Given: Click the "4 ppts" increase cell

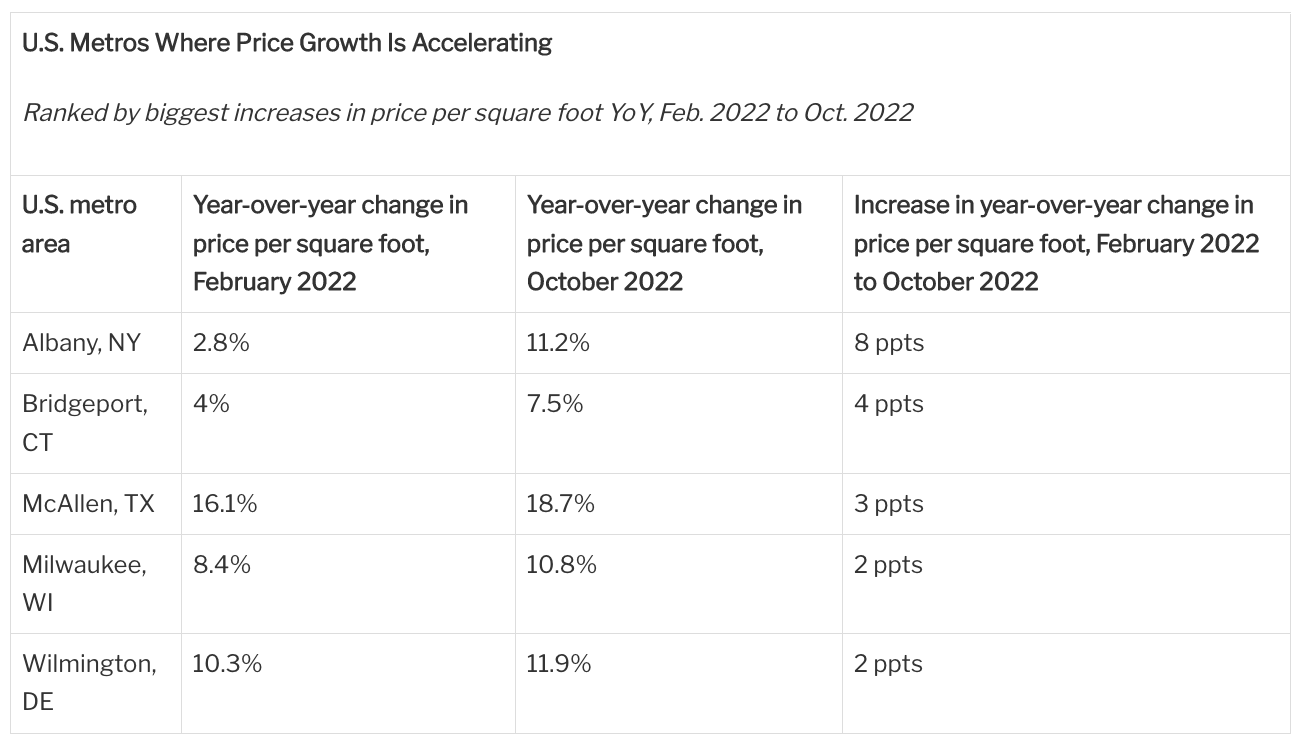Looking at the screenshot, I should [889, 404].
